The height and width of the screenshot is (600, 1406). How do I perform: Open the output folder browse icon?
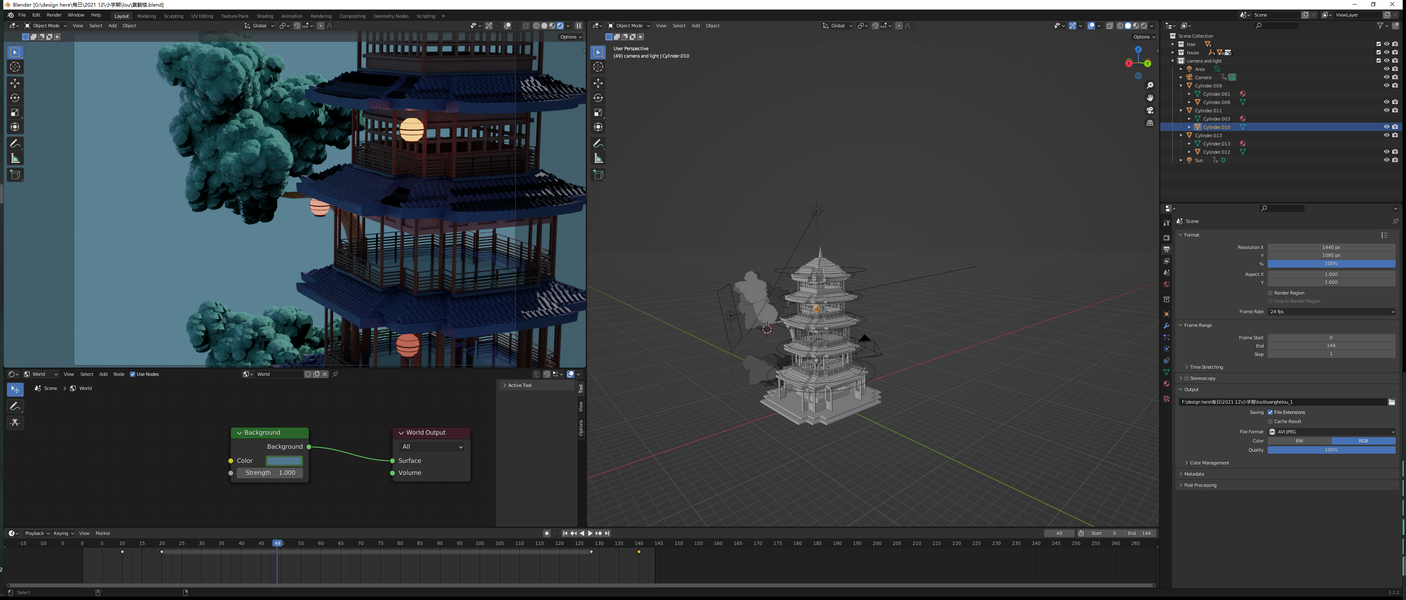pos(1391,402)
